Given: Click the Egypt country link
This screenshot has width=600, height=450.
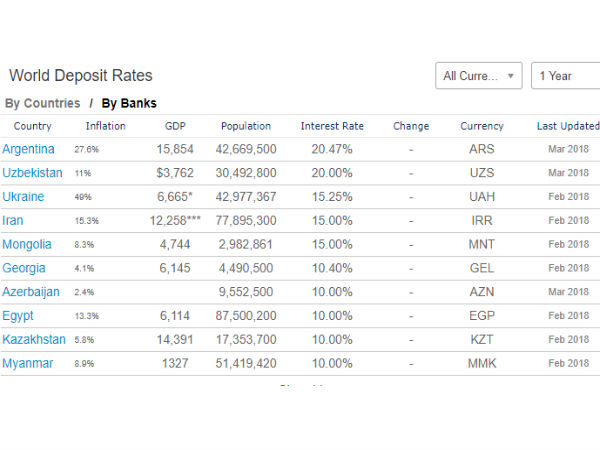Looking at the screenshot, I should tap(18, 316).
